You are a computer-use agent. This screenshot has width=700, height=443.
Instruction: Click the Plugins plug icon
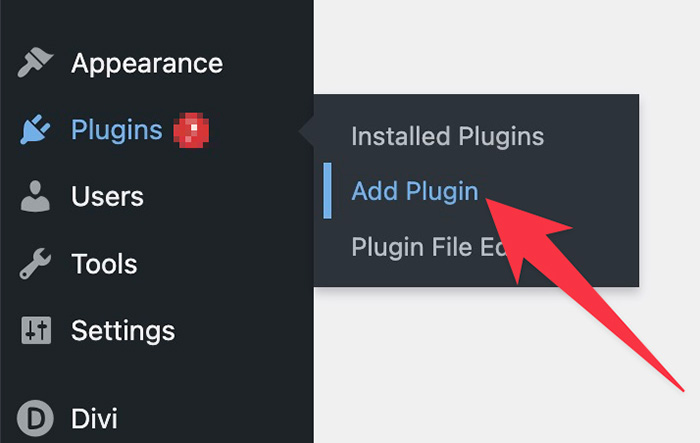click(36, 130)
